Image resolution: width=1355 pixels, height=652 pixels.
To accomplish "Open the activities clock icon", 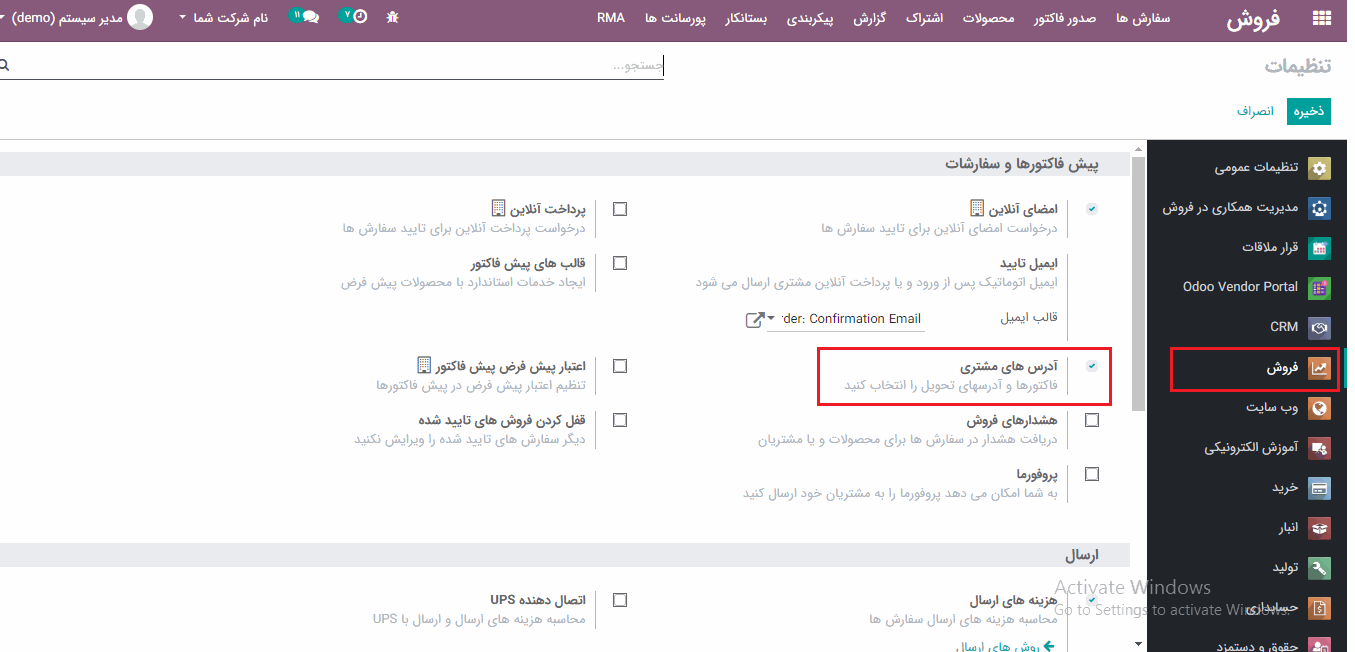I will click(x=360, y=17).
